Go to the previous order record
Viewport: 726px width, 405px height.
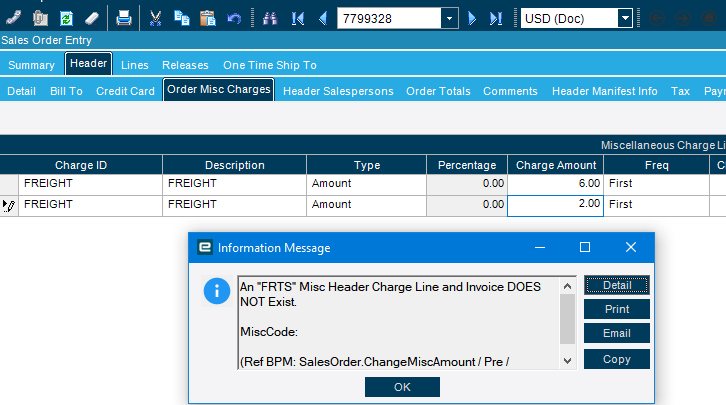point(323,19)
